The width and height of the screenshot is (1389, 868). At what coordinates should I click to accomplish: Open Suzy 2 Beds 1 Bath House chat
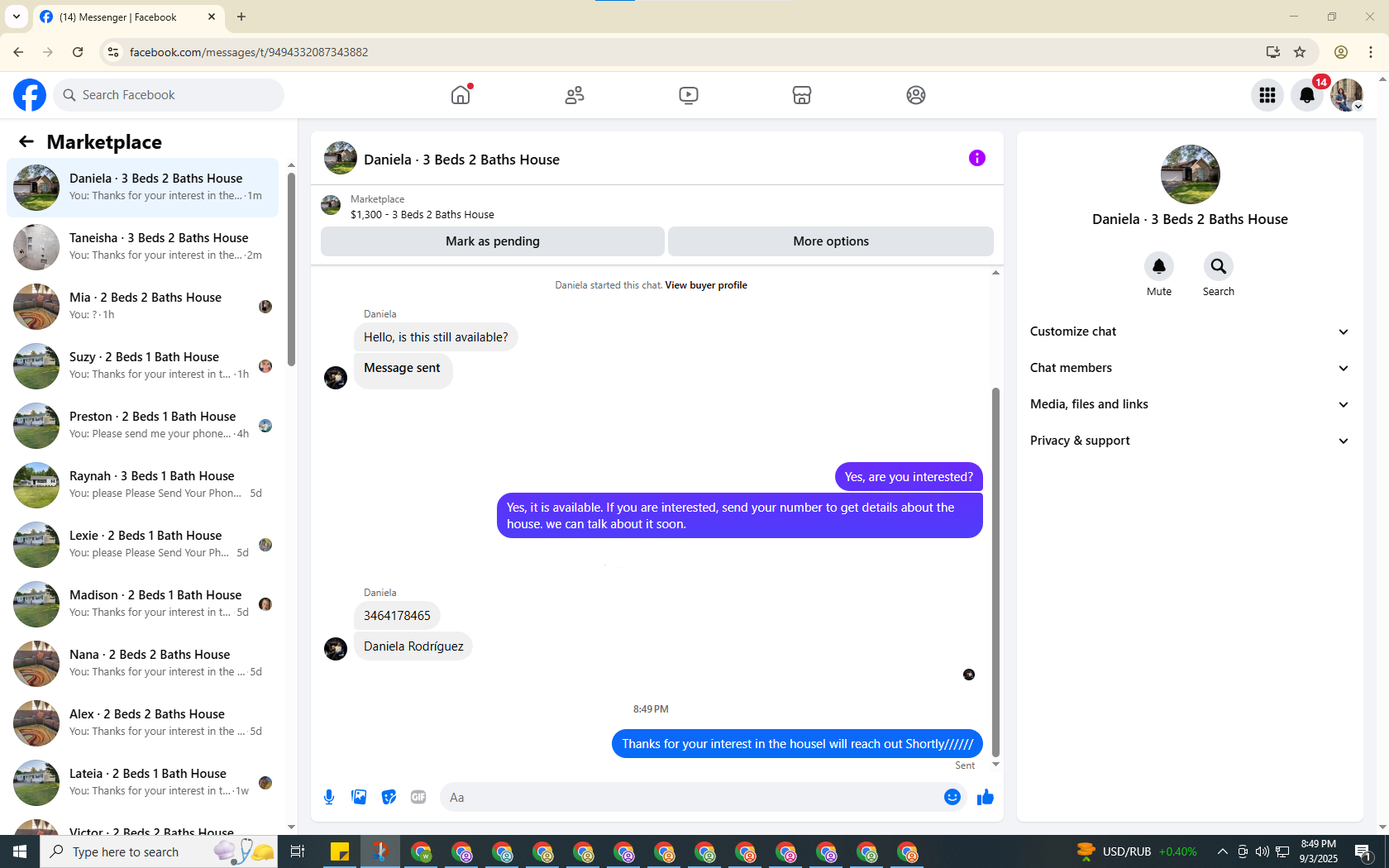tap(142, 366)
